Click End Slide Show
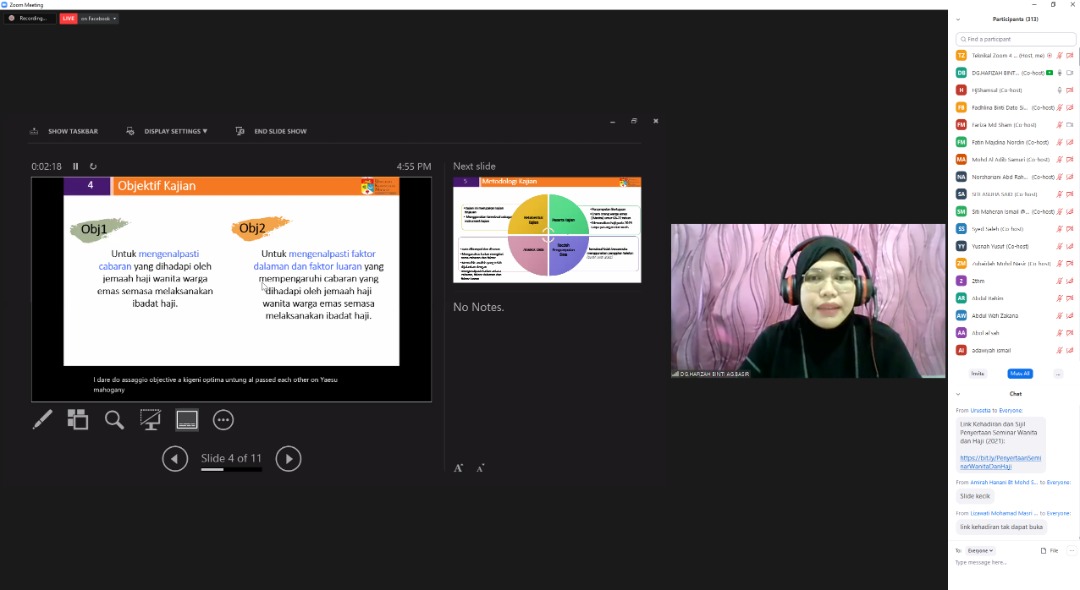1080x590 pixels. pos(272,131)
